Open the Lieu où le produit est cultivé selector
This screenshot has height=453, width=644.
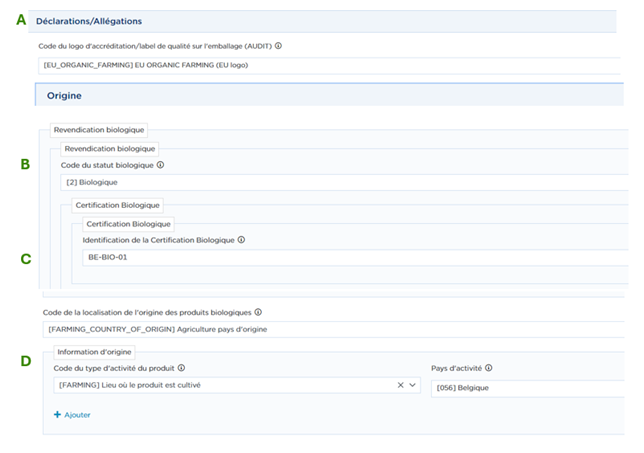(220, 385)
